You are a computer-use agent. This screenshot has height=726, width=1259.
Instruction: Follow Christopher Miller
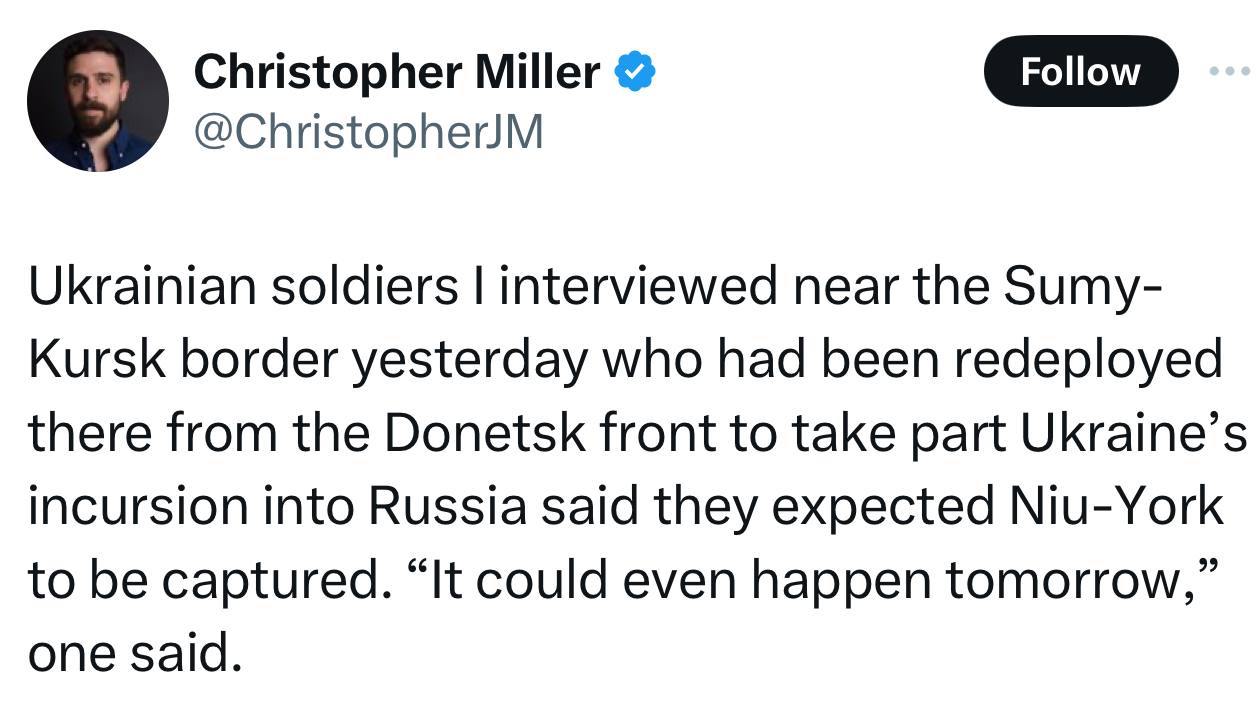[1080, 71]
